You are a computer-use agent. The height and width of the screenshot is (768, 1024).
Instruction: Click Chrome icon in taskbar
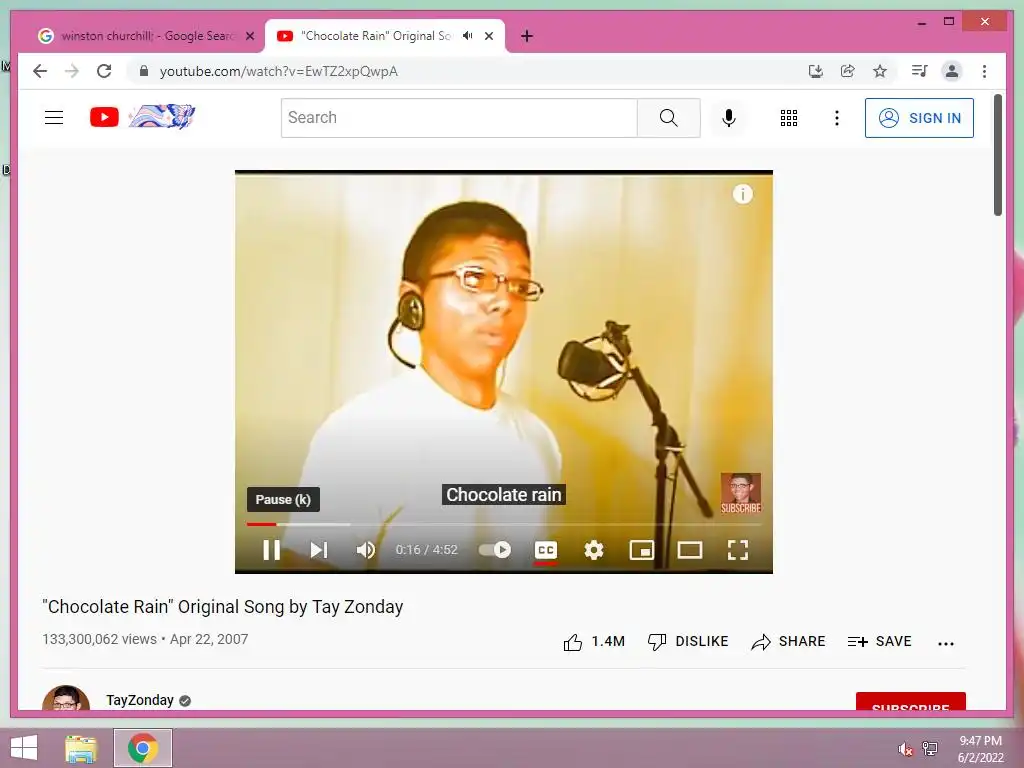143,748
